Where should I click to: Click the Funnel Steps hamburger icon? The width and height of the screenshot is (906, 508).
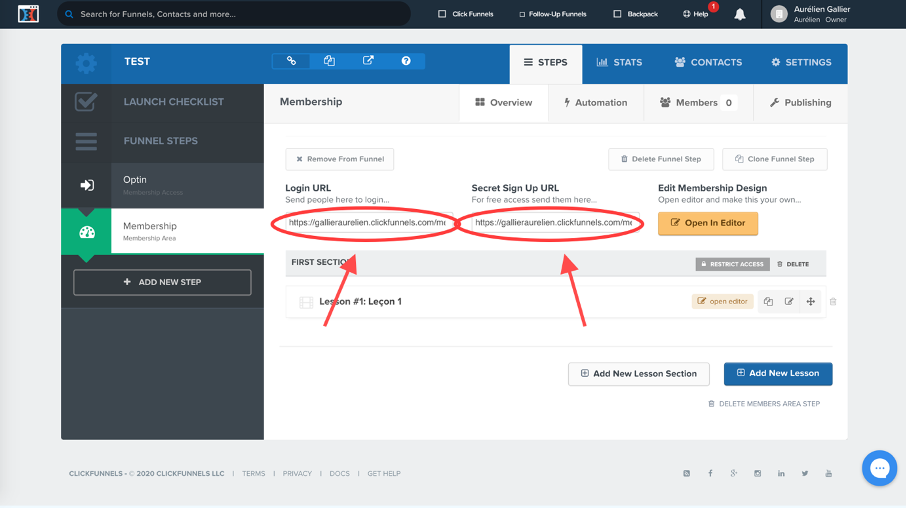click(86, 141)
